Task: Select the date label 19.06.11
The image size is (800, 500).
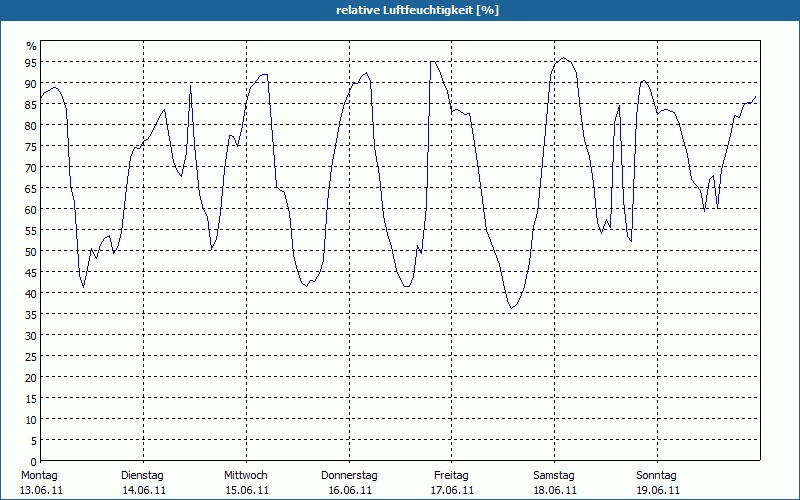Action: [x=657, y=490]
